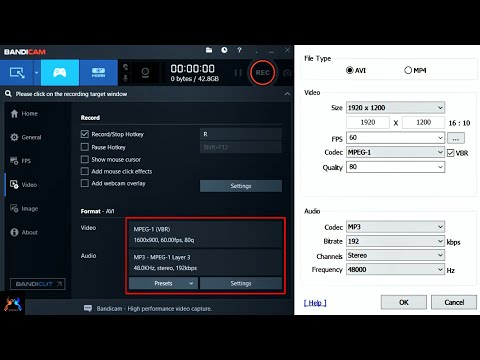Enable Add mouse click effects checkbox

tap(85, 171)
